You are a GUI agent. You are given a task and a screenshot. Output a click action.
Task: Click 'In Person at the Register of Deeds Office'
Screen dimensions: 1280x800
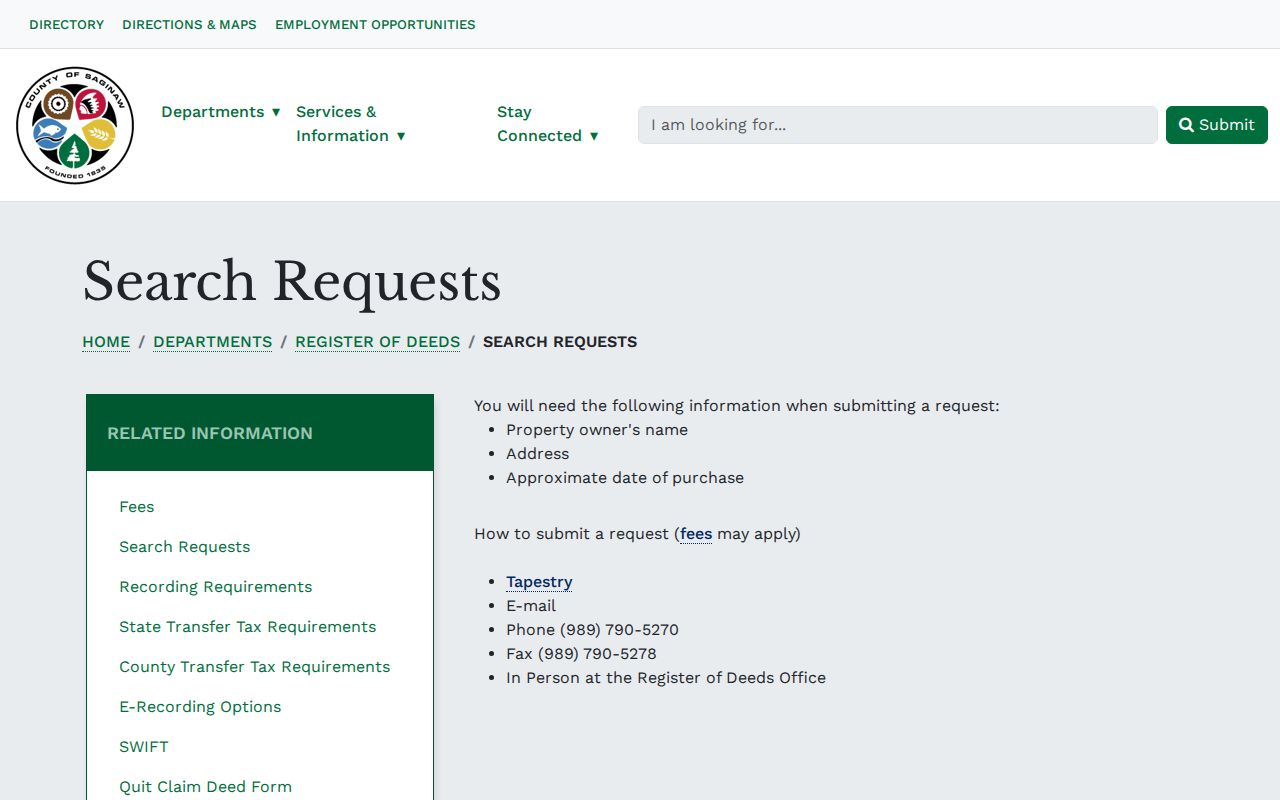point(666,678)
